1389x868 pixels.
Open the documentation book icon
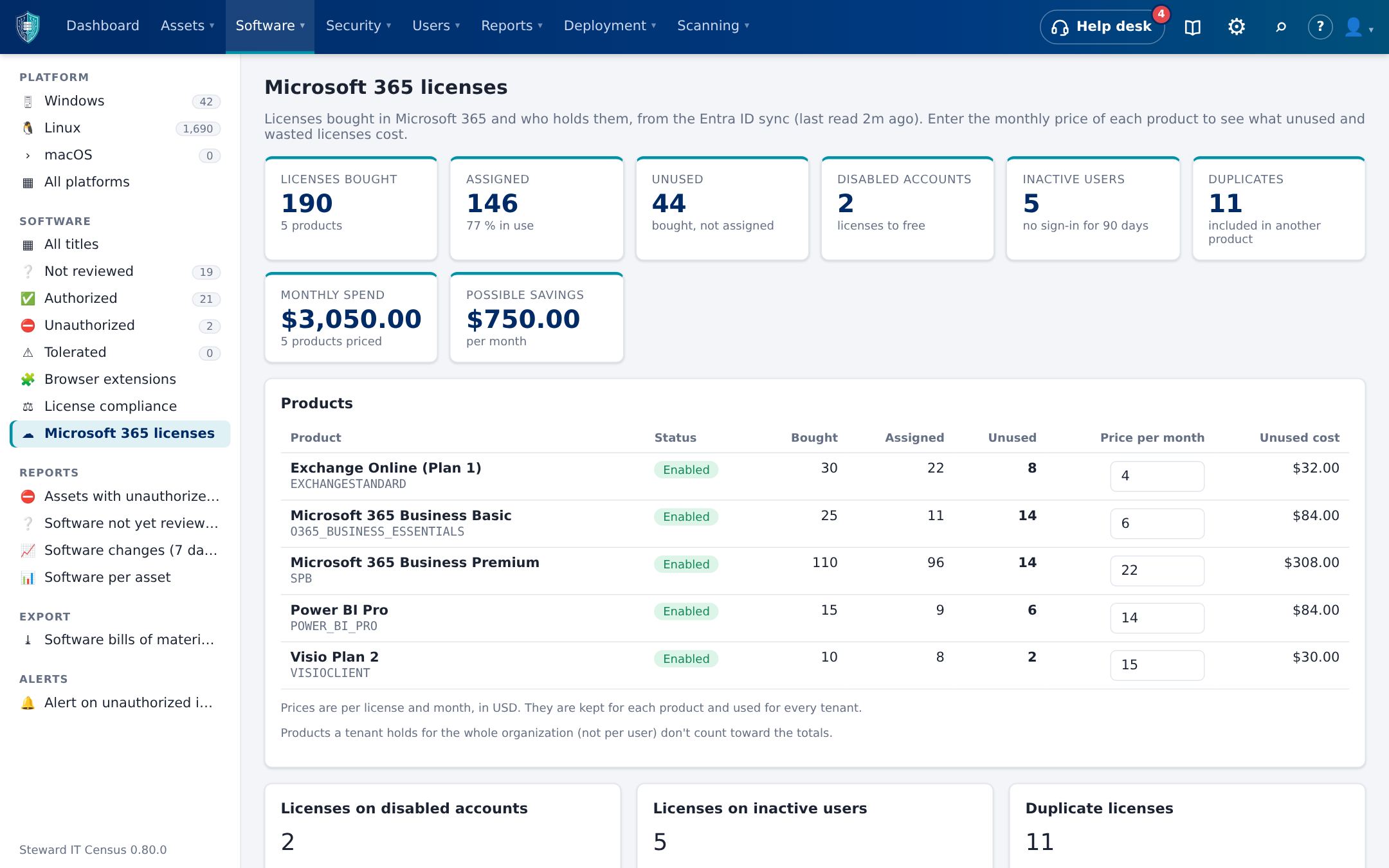[x=1192, y=27]
